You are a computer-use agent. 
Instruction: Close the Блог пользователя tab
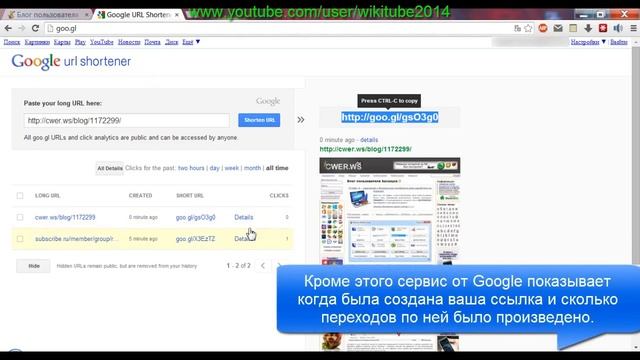87,15
